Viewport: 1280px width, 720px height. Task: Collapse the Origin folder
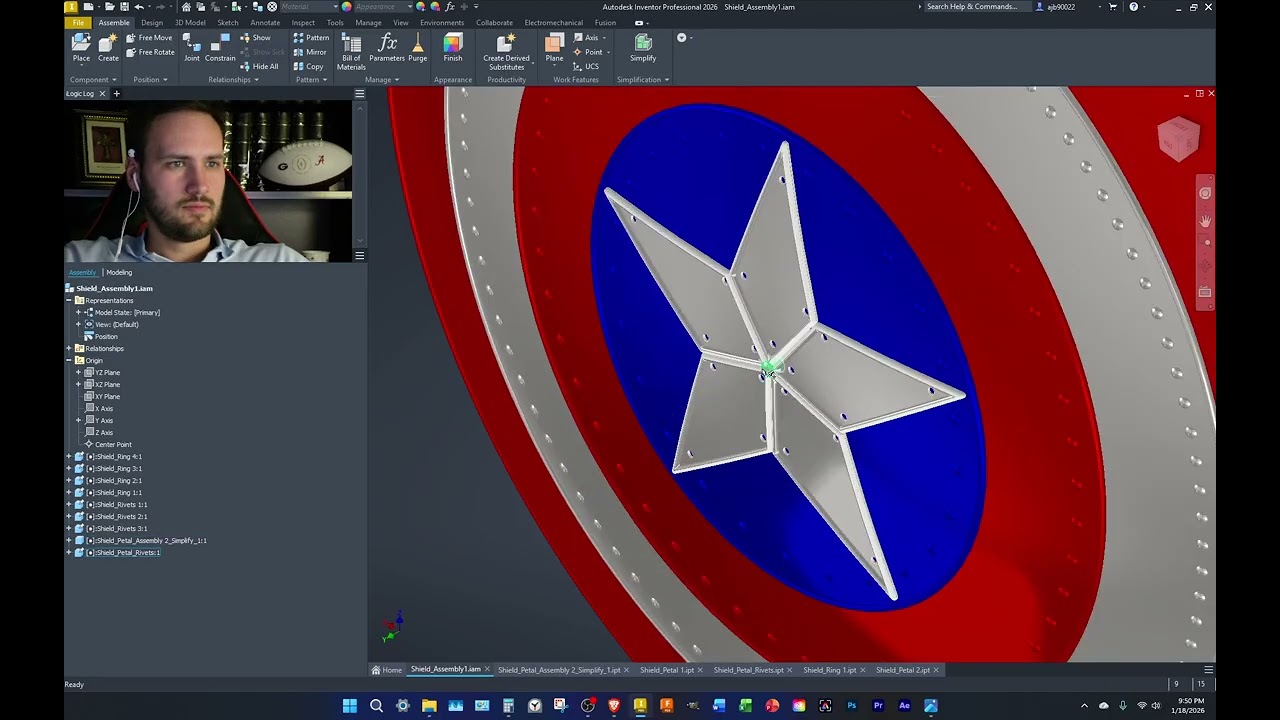click(69, 360)
